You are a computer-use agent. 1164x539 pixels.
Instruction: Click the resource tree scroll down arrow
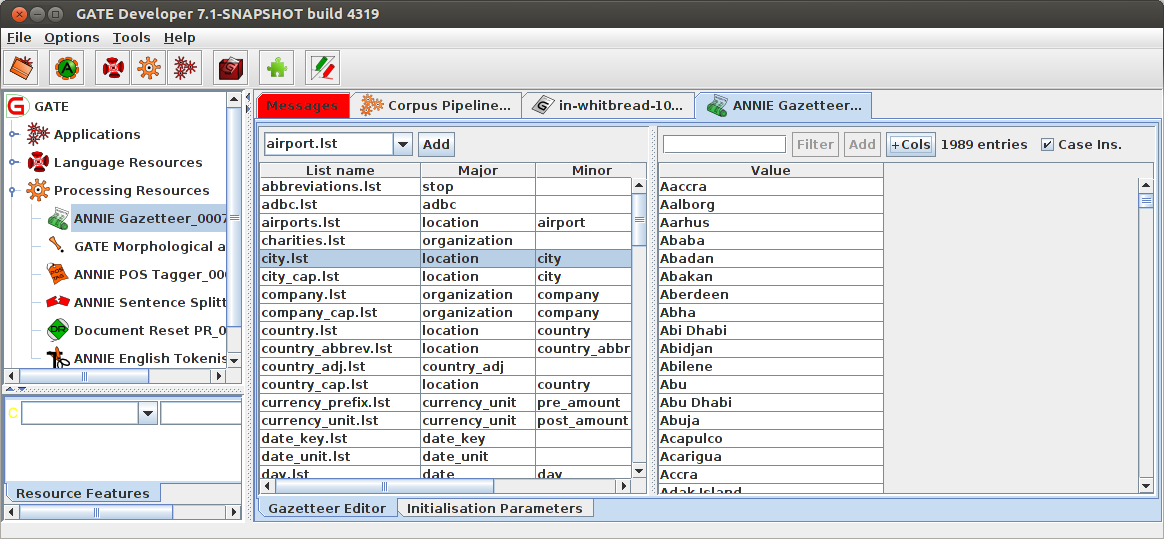(234, 359)
